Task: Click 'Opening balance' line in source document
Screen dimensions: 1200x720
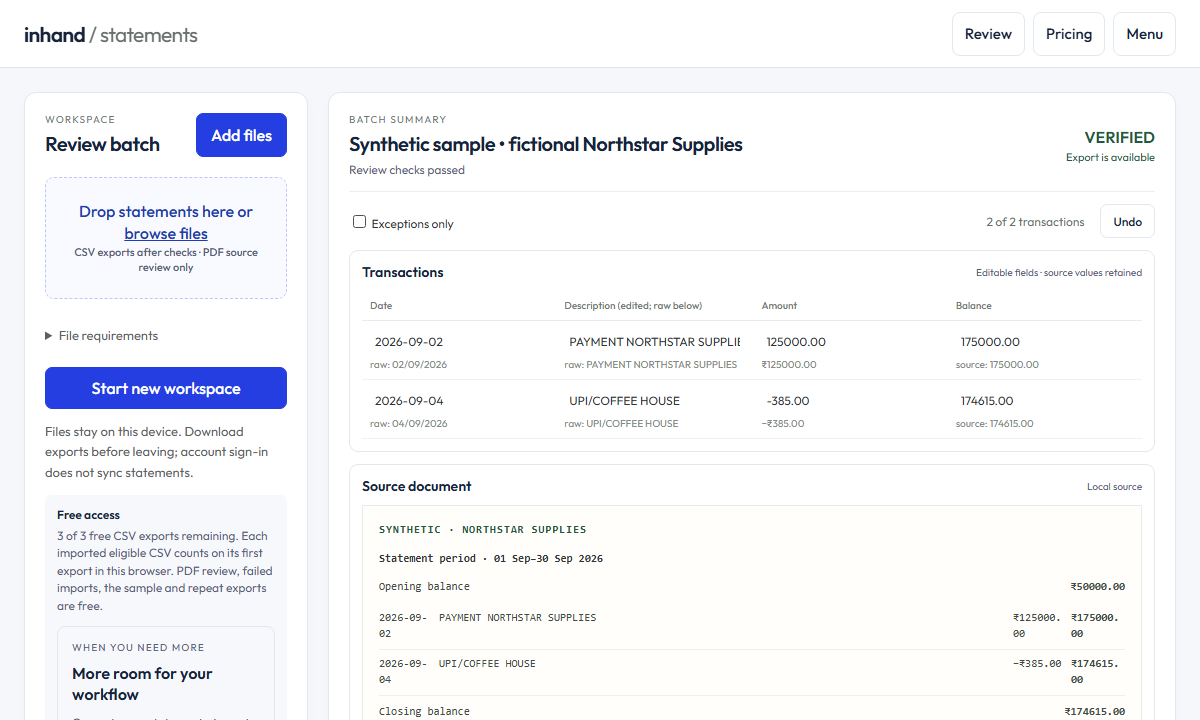Action: click(424, 586)
